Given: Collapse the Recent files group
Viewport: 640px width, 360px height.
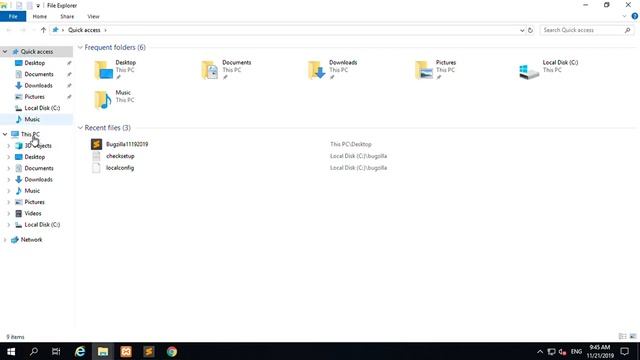Looking at the screenshot, I should (80, 128).
